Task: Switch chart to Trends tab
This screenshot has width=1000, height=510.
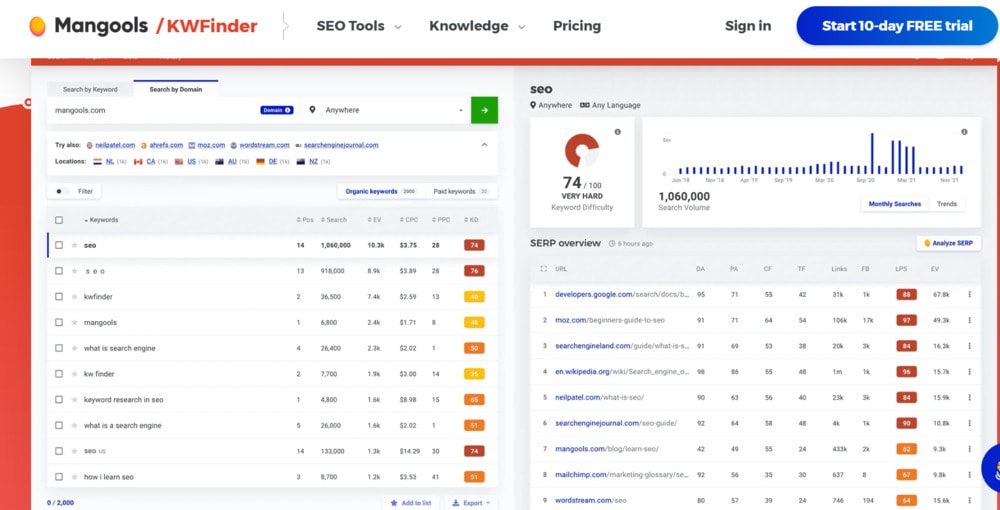Action: [x=947, y=204]
